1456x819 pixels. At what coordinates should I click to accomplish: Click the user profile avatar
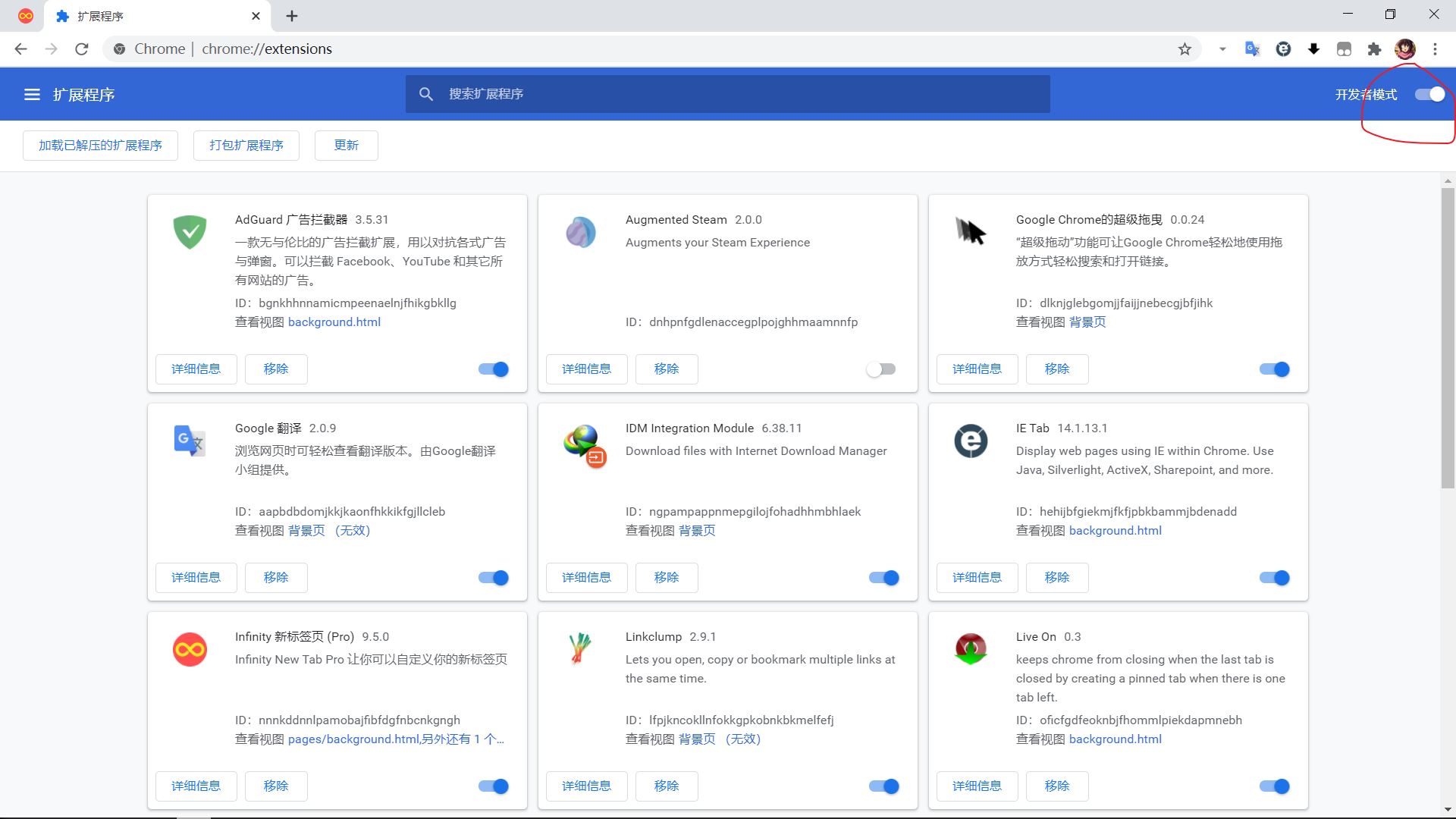pyautogui.click(x=1404, y=49)
